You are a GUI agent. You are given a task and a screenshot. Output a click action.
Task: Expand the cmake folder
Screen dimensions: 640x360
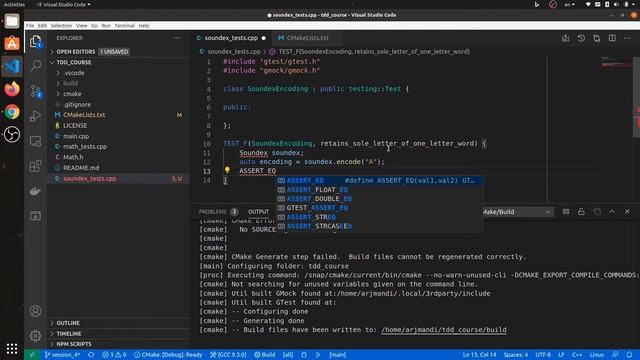[x=118, y=94]
